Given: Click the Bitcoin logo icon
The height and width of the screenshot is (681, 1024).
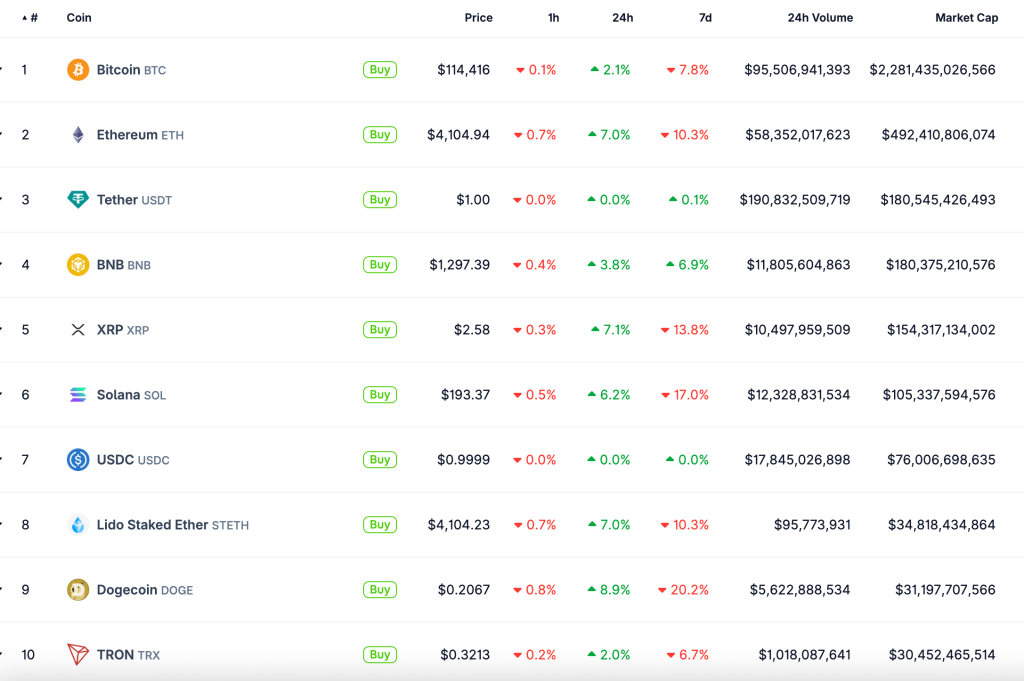Looking at the screenshot, I should click(x=78, y=70).
